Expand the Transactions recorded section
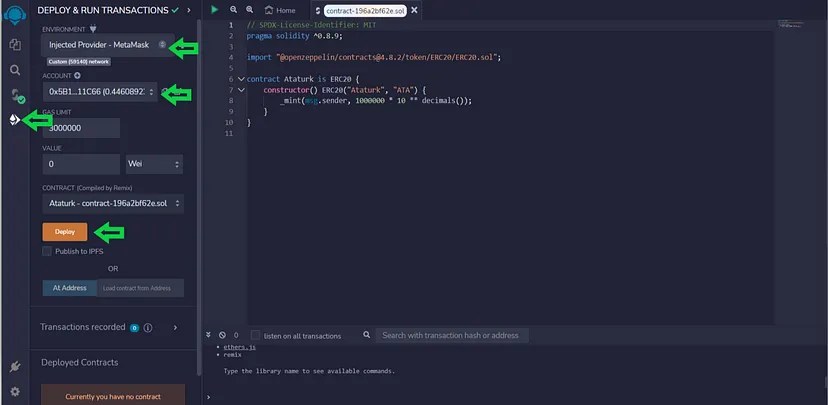Screen dimensions: 828x405 [175, 327]
